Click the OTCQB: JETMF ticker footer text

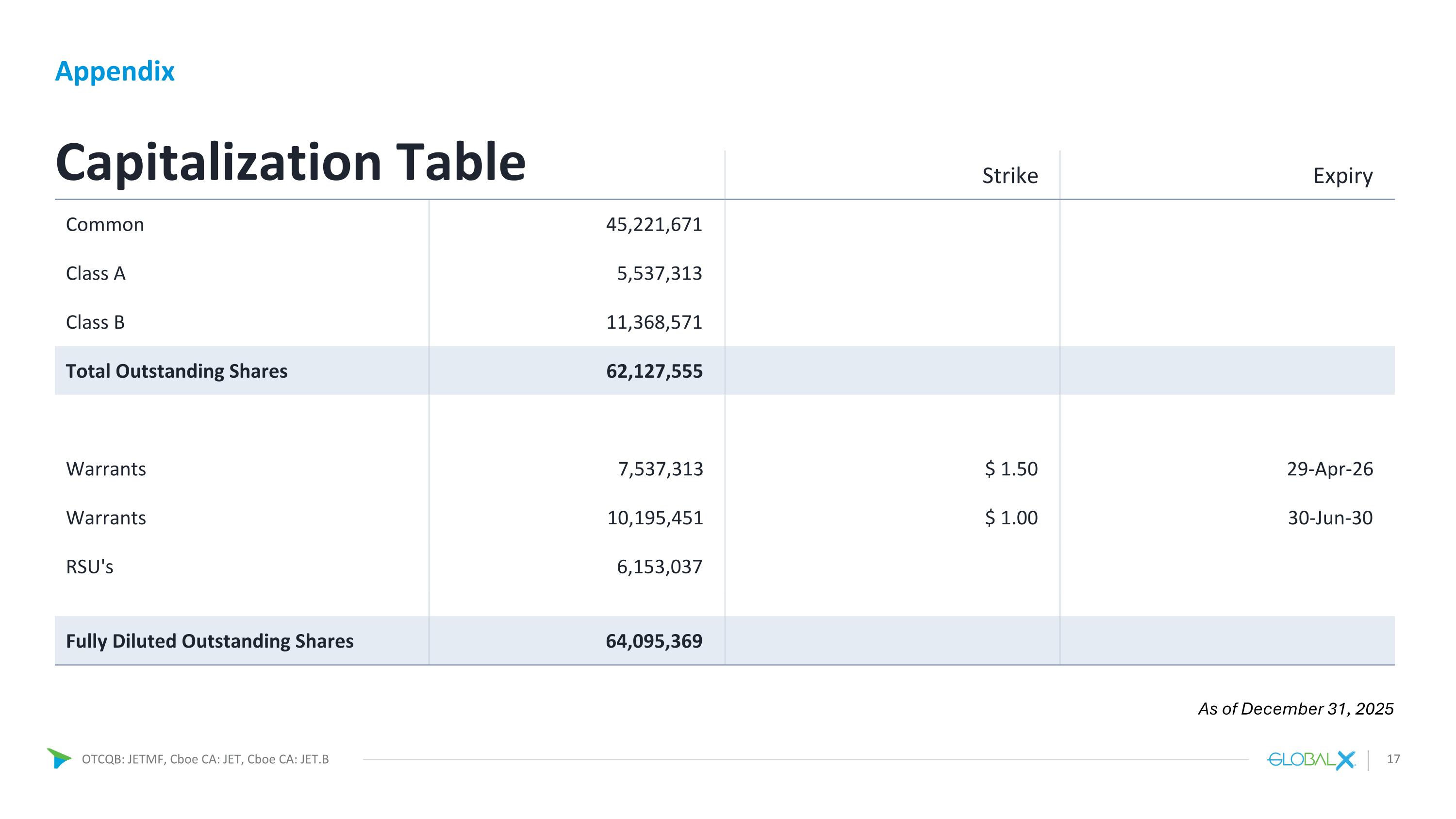click(x=205, y=759)
